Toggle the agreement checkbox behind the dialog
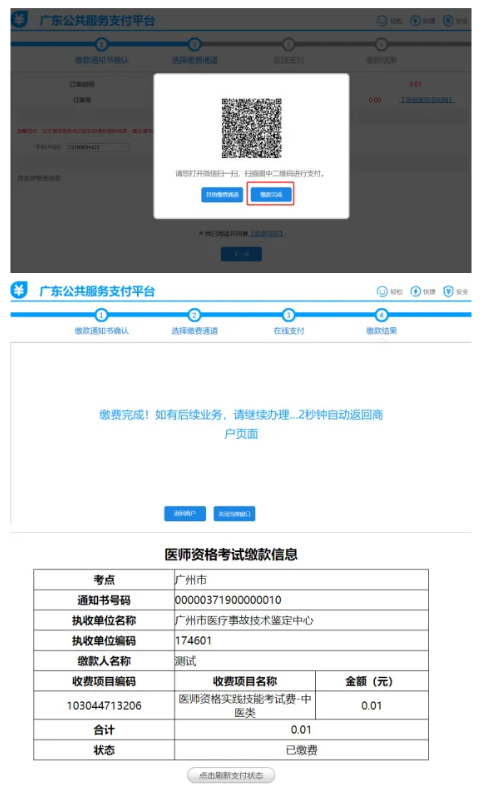 click(201, 234)
